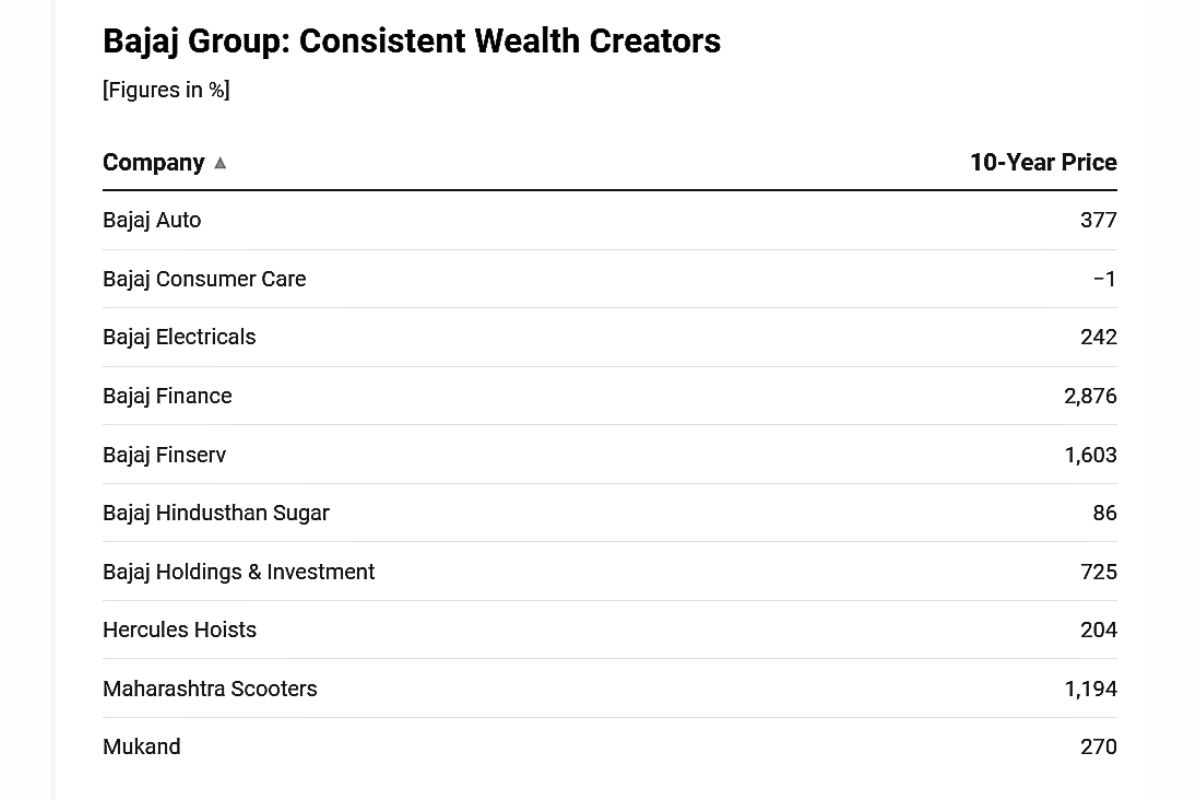Image resolution: width=1200 pixels, height=800 pixels.
Task: Select Bajaj Finserv in the list
Action: [x=164, y=455]
